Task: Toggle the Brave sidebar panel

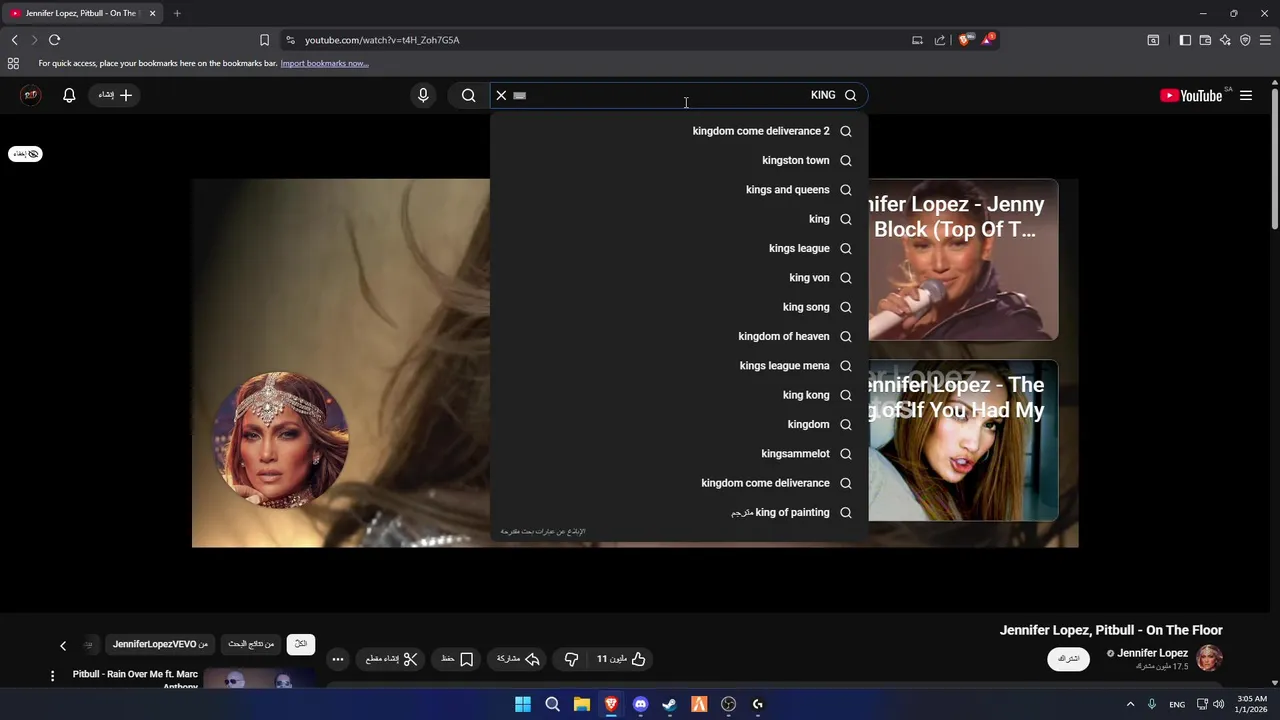Action: pos(1185,40)
